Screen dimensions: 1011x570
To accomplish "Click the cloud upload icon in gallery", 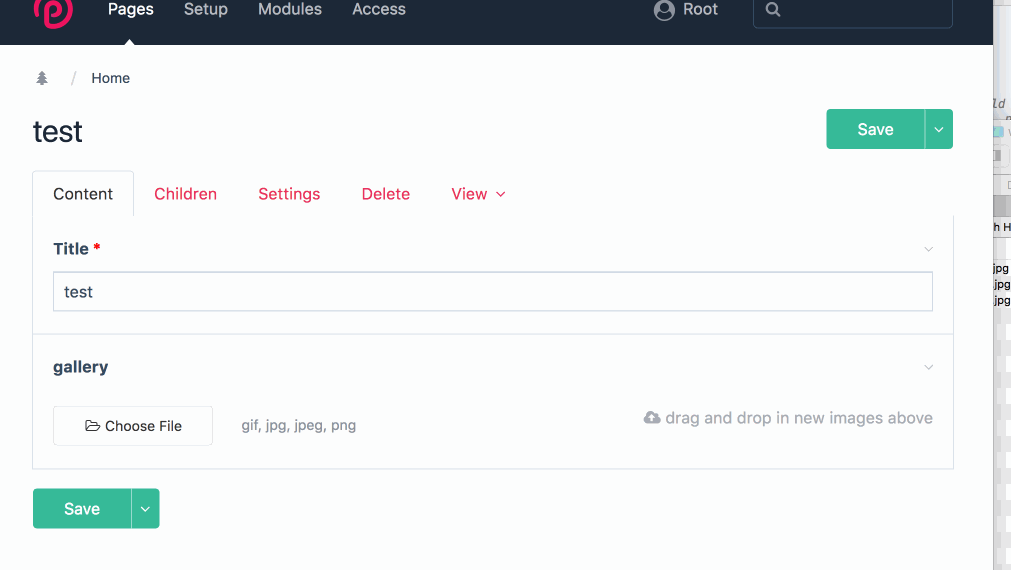I will click(x=652, y=418).
